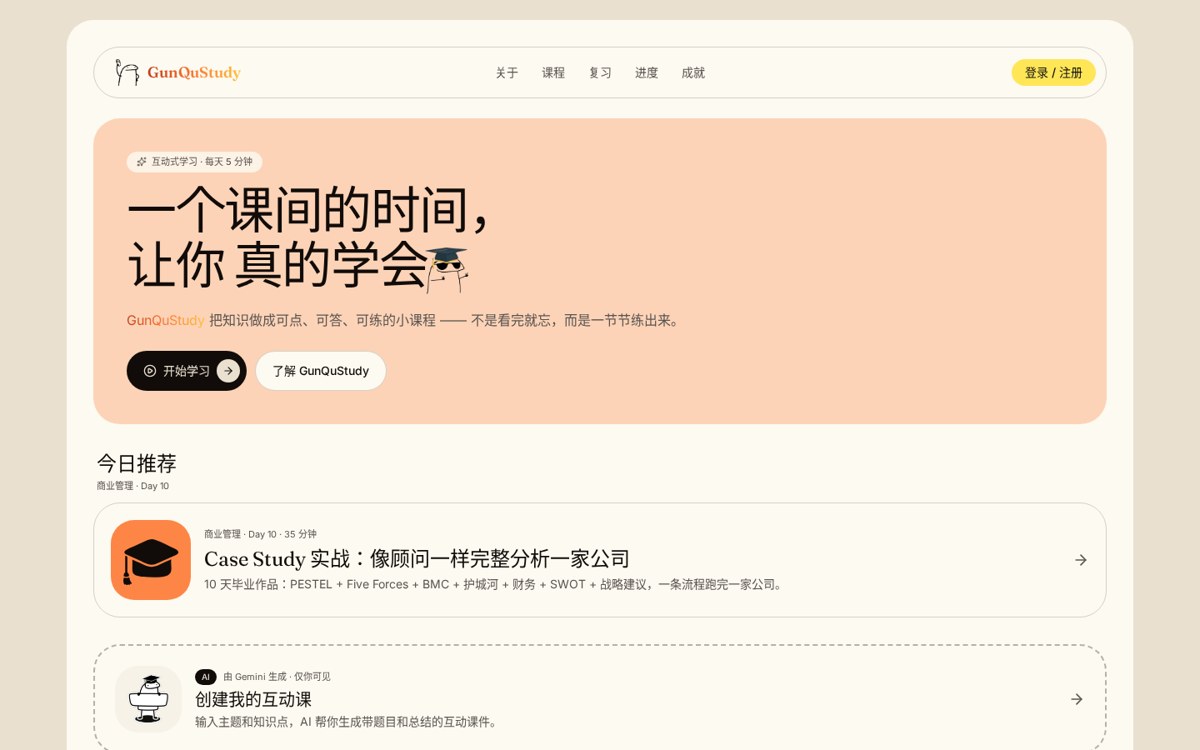Click the arrow on Case Study card
1200x750 pixels.
(1080, 560)
